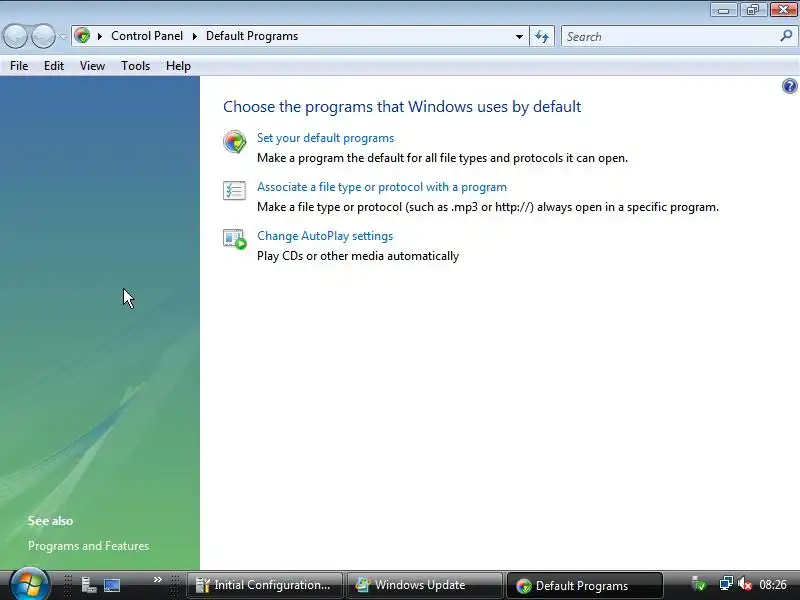Open Set your default programs link
800x600 pixels.
tap(326, 138)
